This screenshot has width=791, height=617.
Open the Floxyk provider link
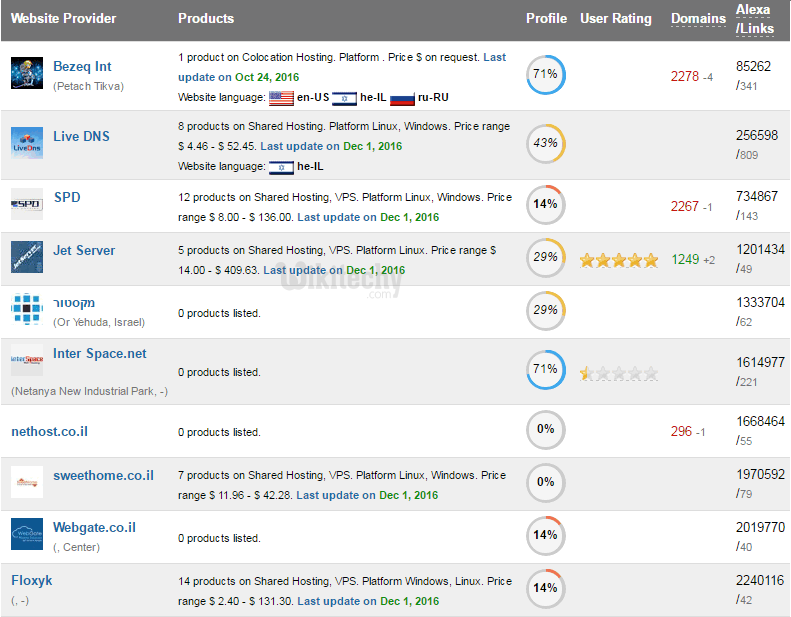coord(32,581)
